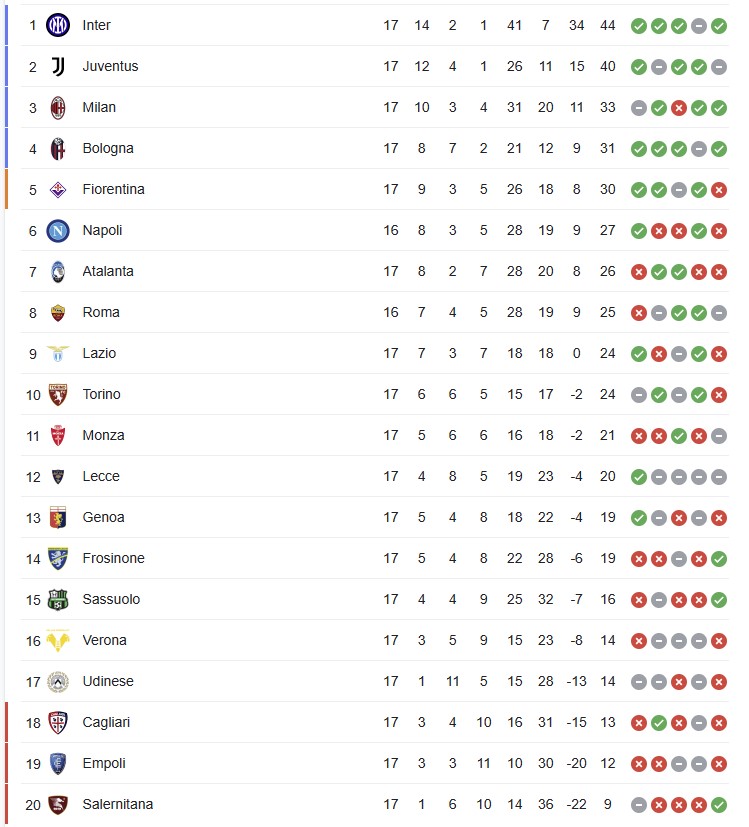Image resolution: width=749 pixels, height=827 pixels.
Task: Click the Napoli club badge
Action: (58, 230)
